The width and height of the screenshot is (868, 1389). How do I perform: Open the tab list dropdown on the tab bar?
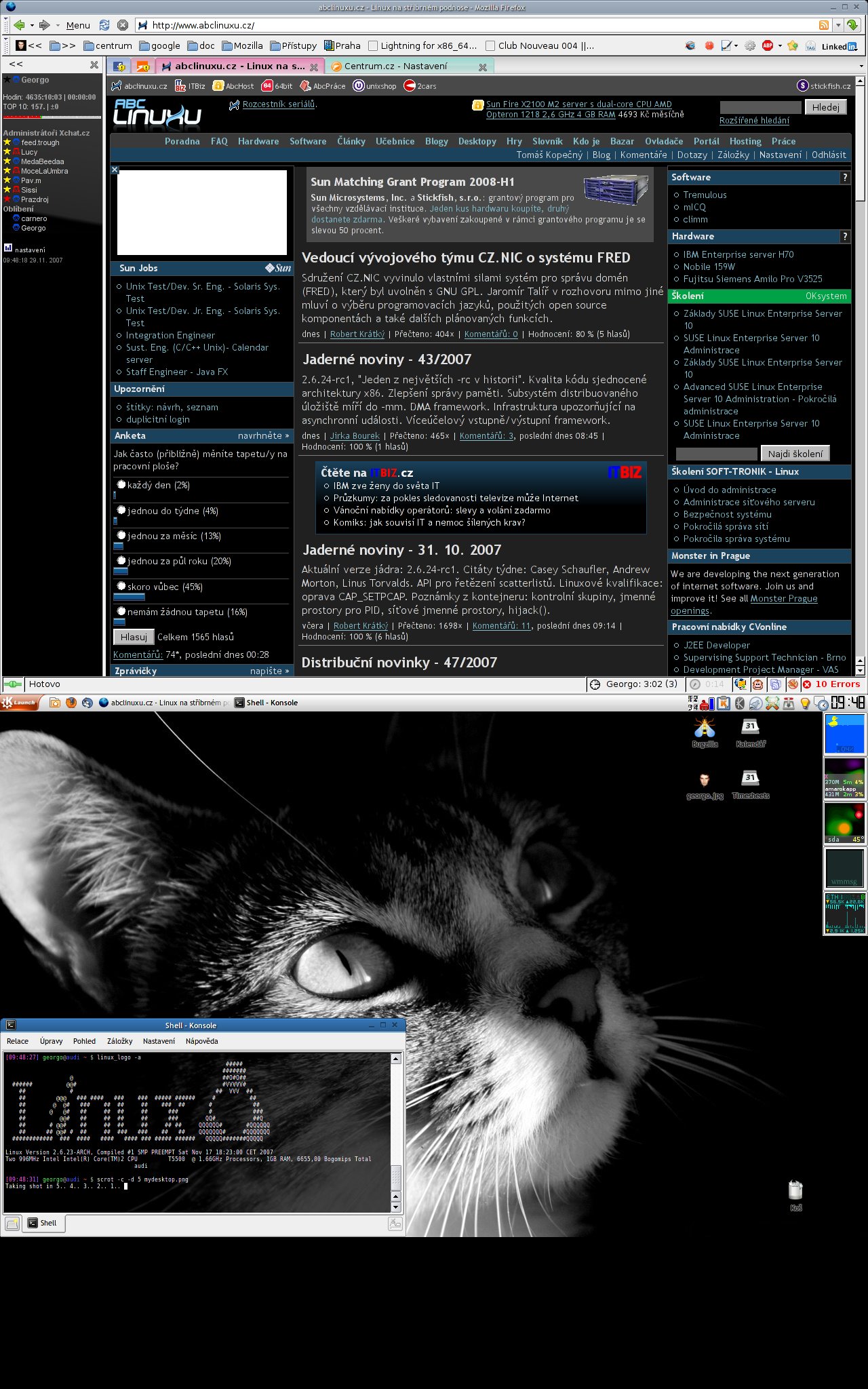pos(861,66)
